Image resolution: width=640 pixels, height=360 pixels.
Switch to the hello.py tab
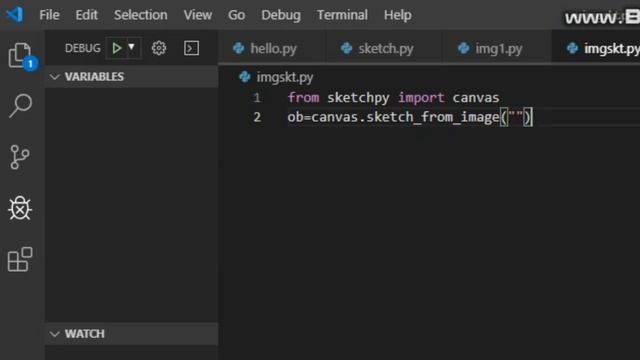click(x=273, y=49)
